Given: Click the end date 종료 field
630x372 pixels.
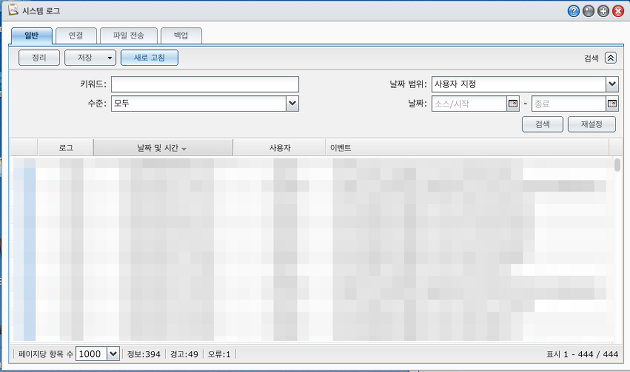Looking at the screenshot, I should click(x=569, y=104).
